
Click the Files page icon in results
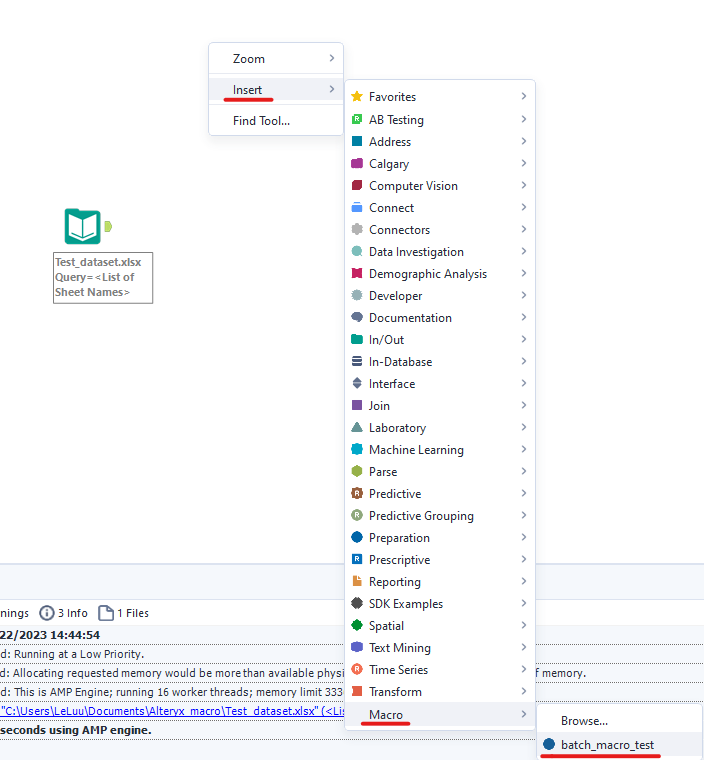click(106, 613)
